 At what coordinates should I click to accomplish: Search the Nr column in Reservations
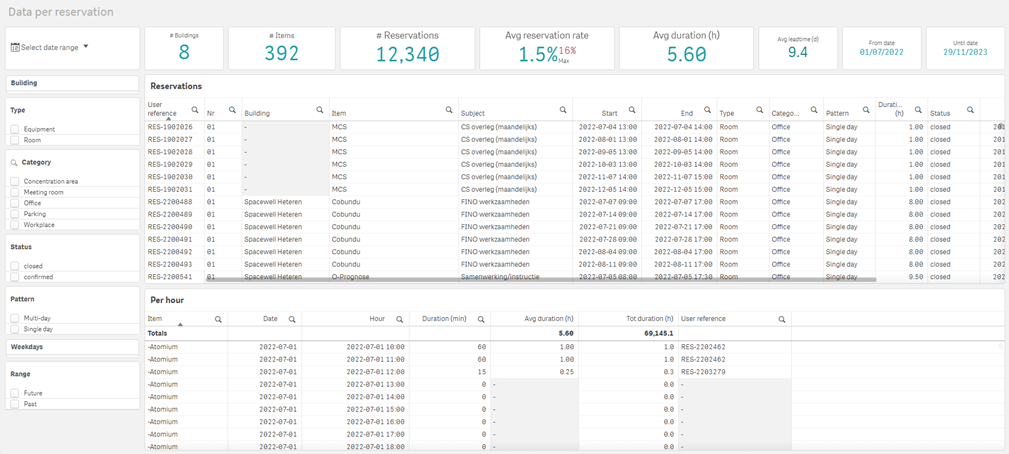pyautogui.click(x=232, y=109)
